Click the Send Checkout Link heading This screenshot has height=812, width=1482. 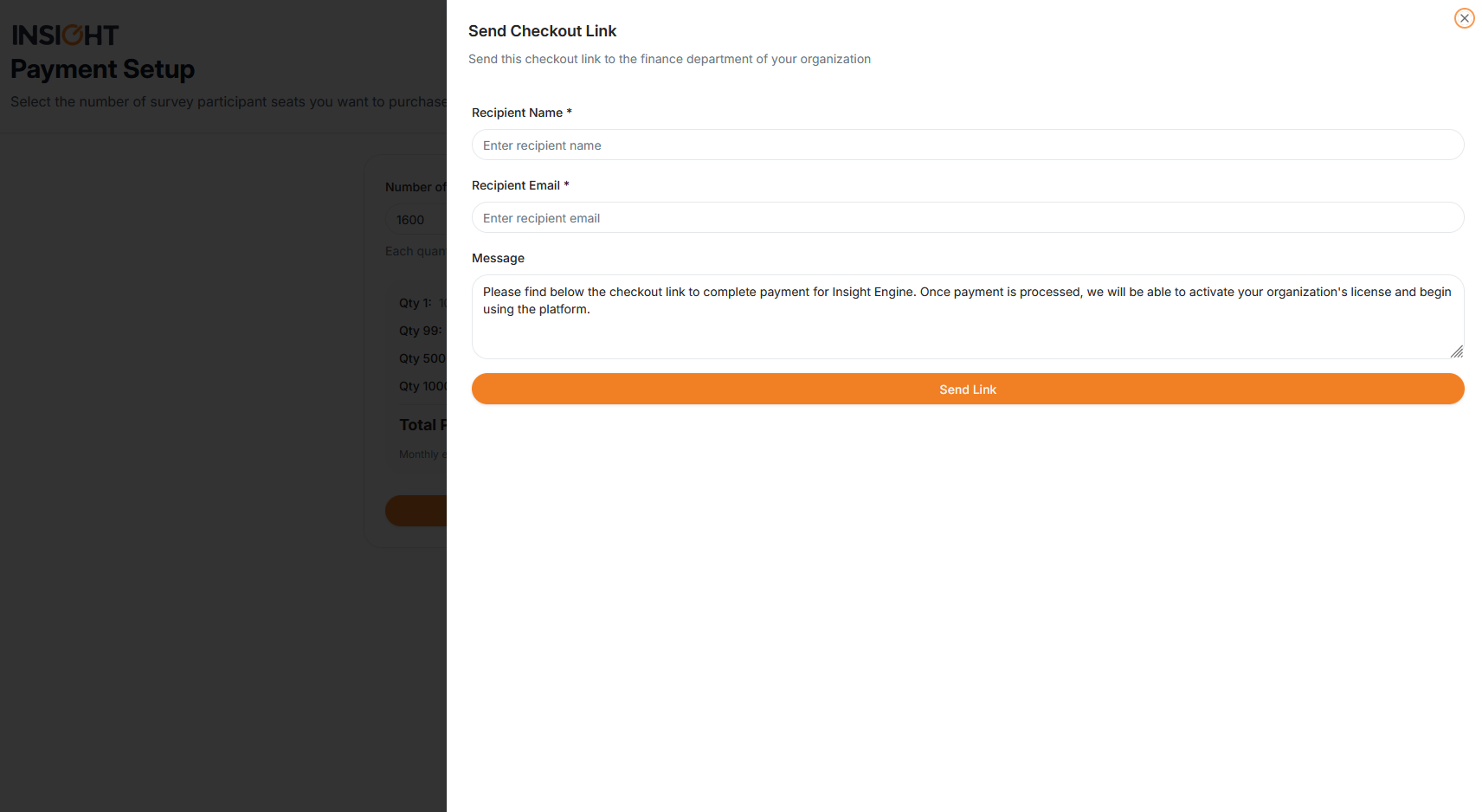click(x=542, y=31)
